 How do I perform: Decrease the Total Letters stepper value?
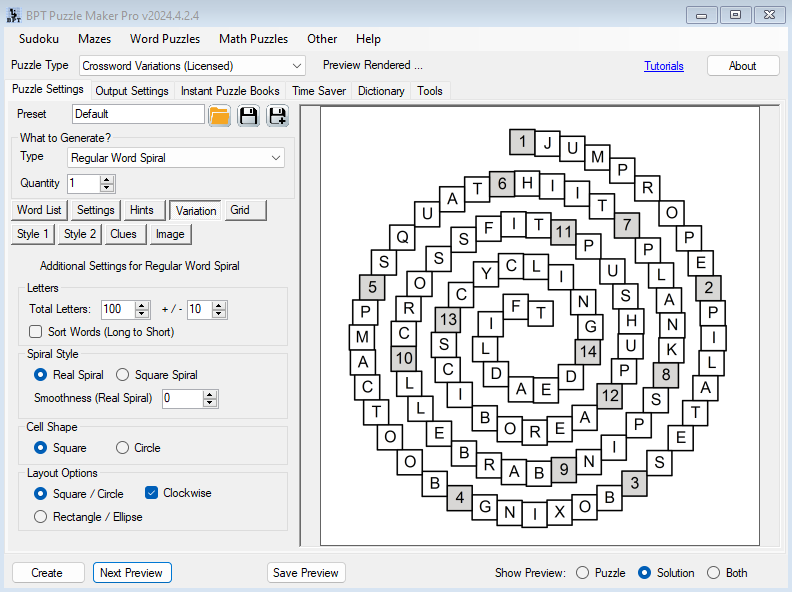(141, 314)
